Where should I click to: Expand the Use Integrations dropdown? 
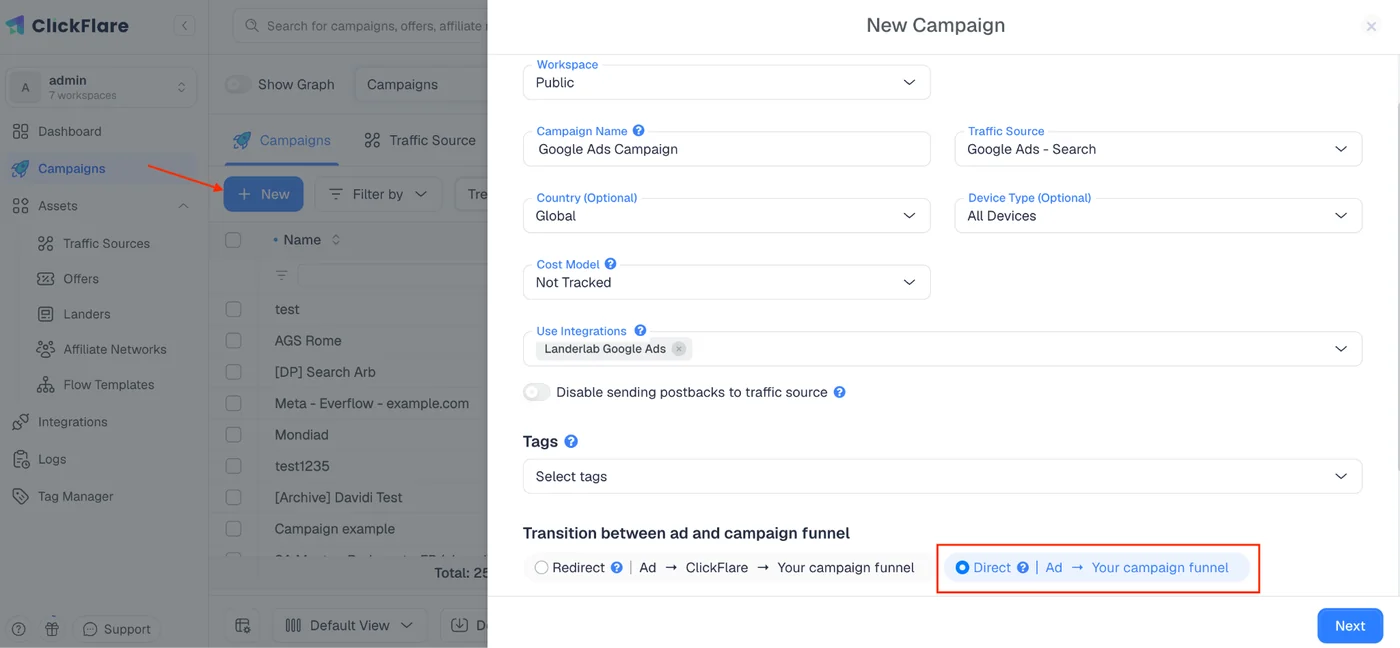[1341, 349]
